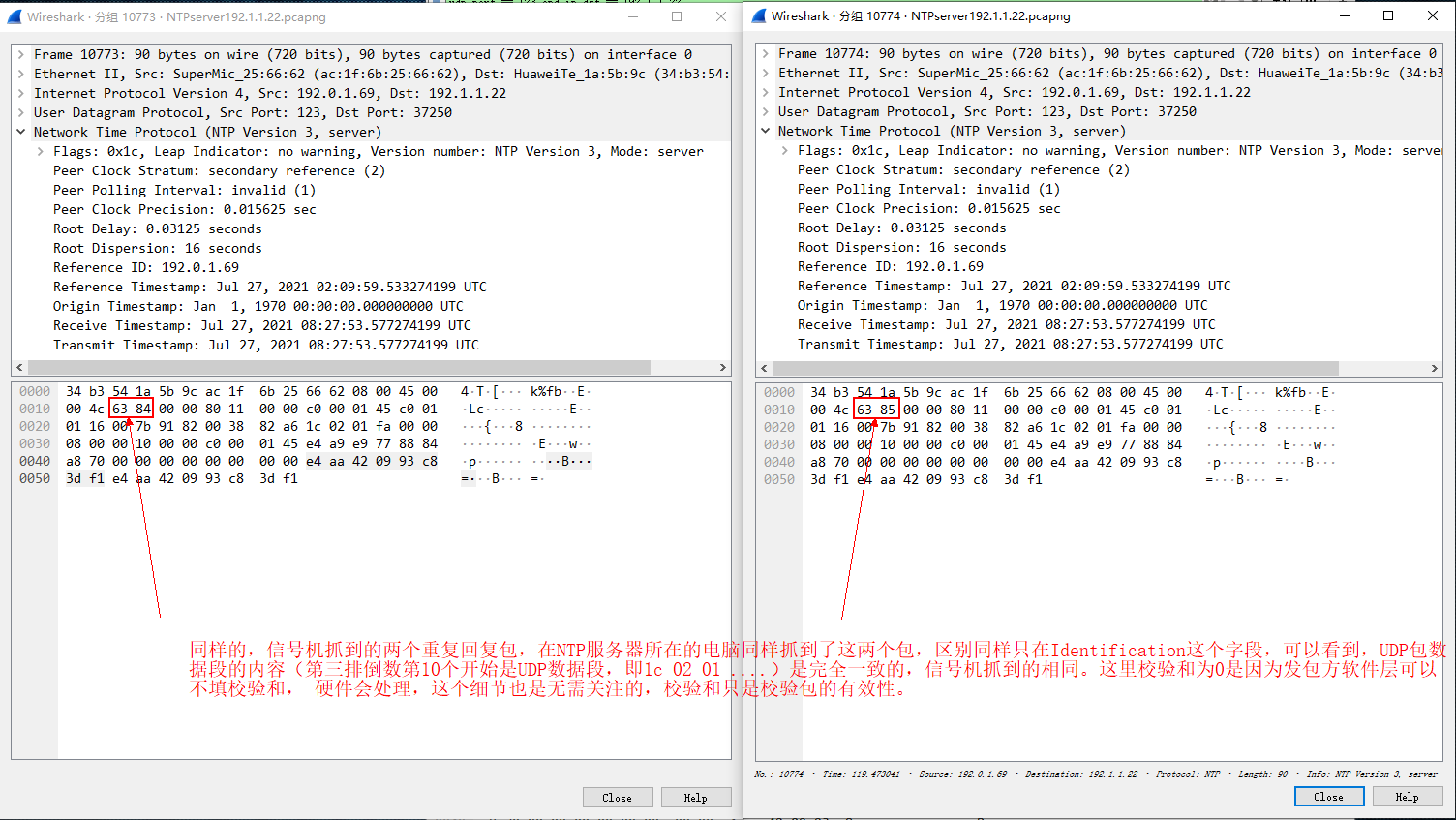Select Receive Timestamp row in left window
This screenshot has width=1456, height=820.
point(372,326)
